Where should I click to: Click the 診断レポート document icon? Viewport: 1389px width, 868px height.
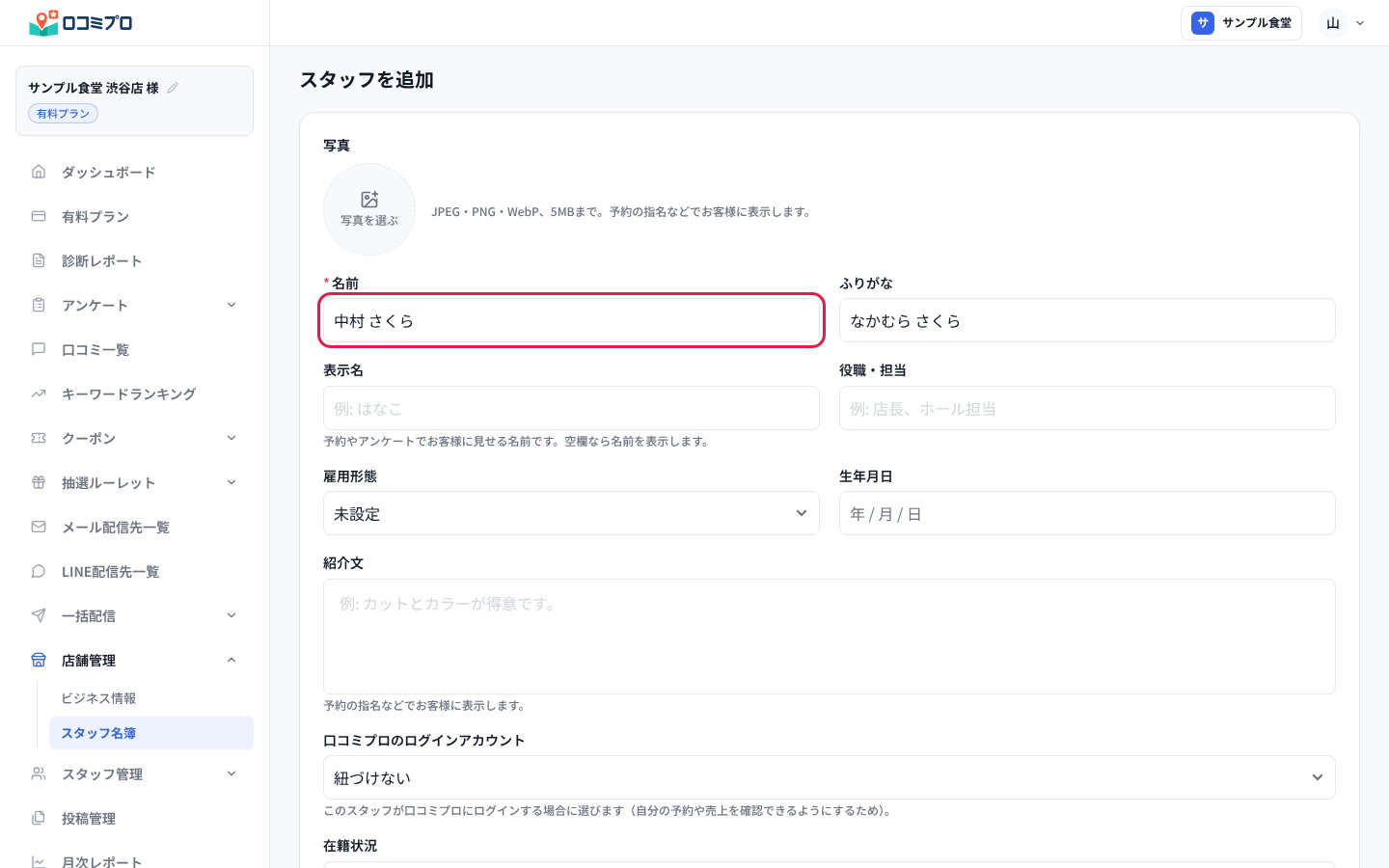[x=39, y=260]
